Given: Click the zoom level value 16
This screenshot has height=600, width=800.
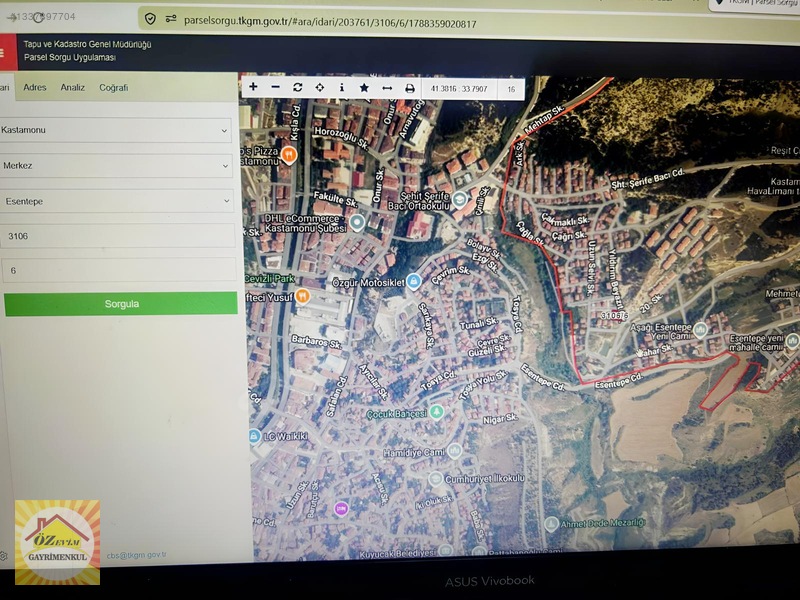Looking at the screenshot, I should (511, 89).
